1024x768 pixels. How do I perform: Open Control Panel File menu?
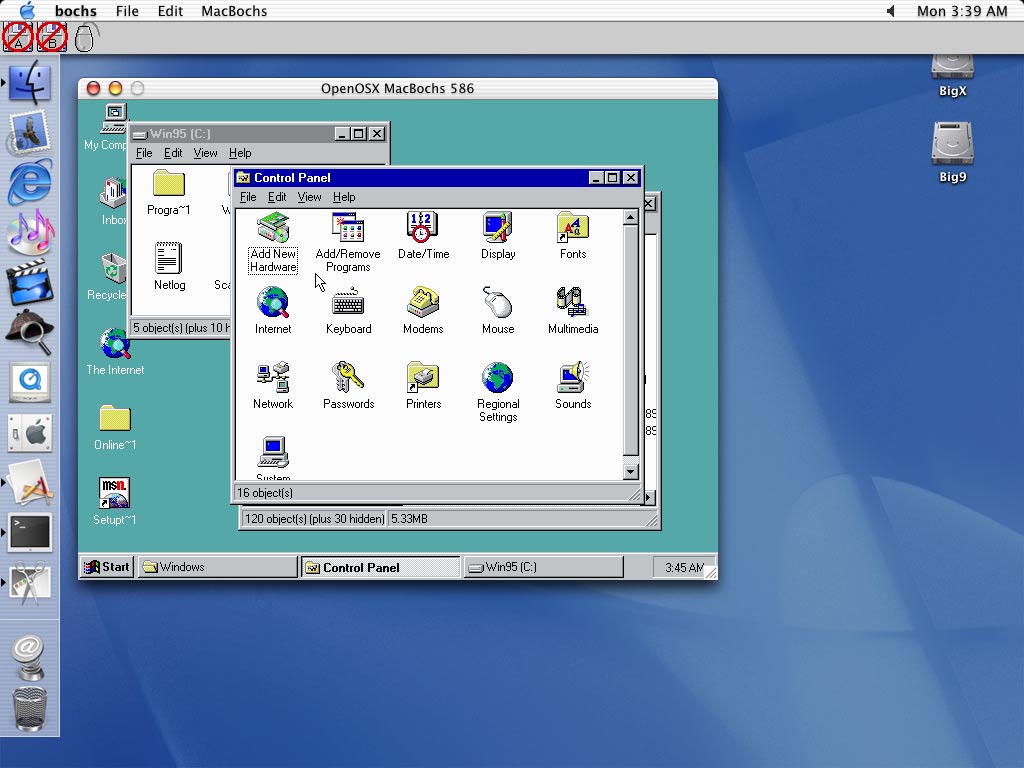[248, 197]
